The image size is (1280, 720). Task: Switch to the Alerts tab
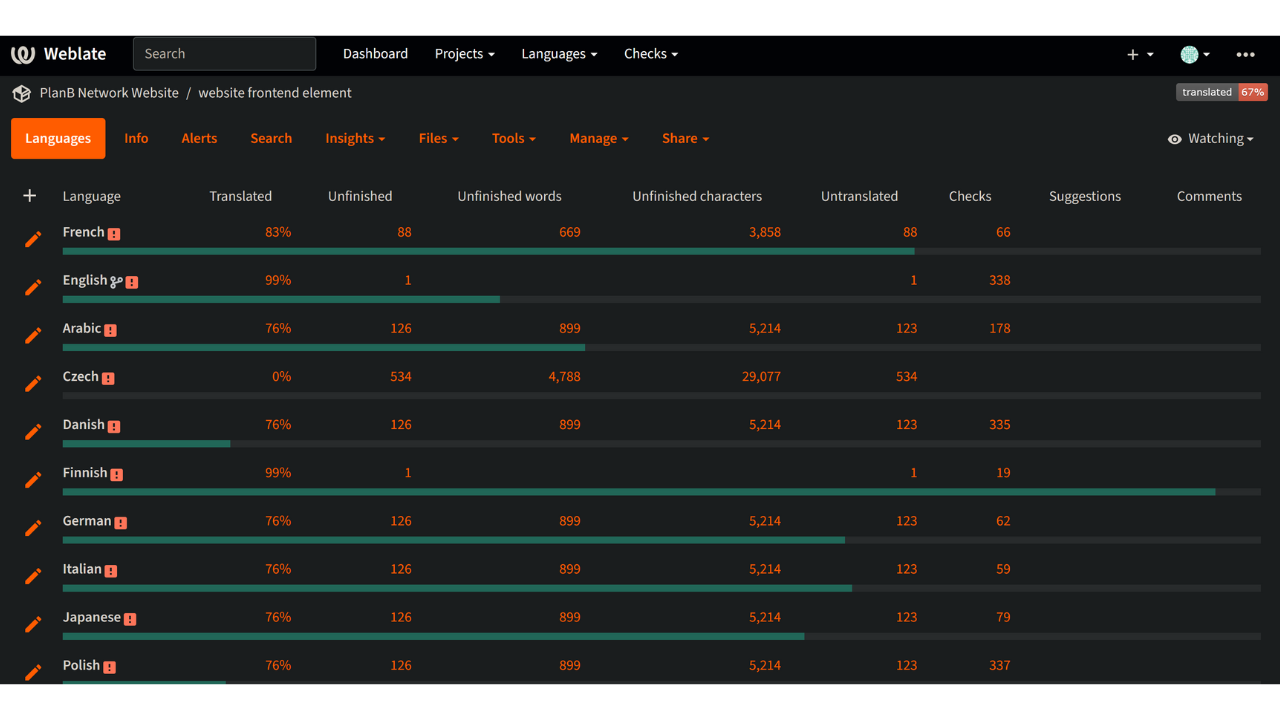[199, 139]
